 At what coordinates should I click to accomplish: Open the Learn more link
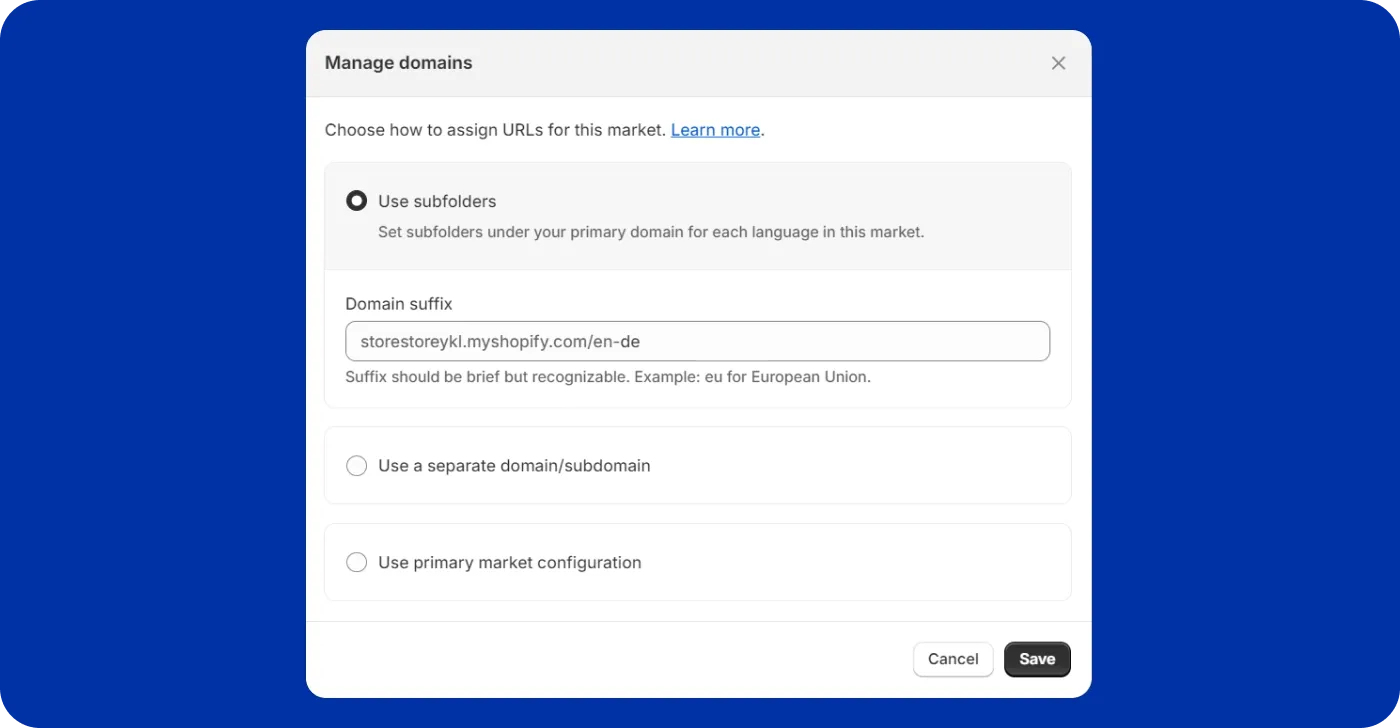click(x=715, y=130)
